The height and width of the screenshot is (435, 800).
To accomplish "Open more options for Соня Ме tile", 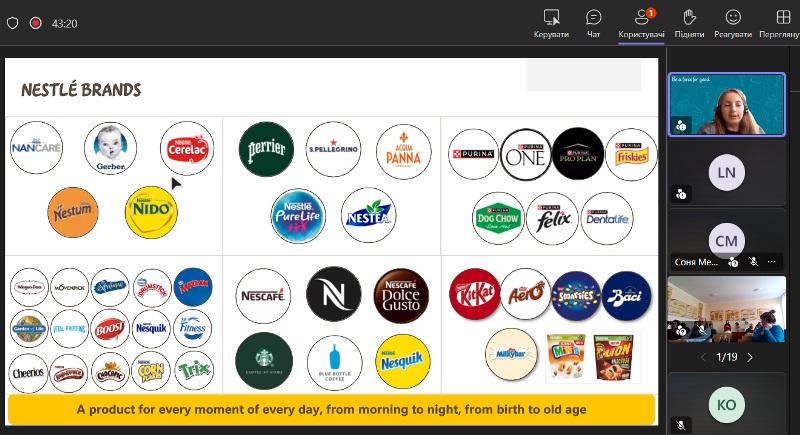I will pyautogui.click(x=771, y=262).
